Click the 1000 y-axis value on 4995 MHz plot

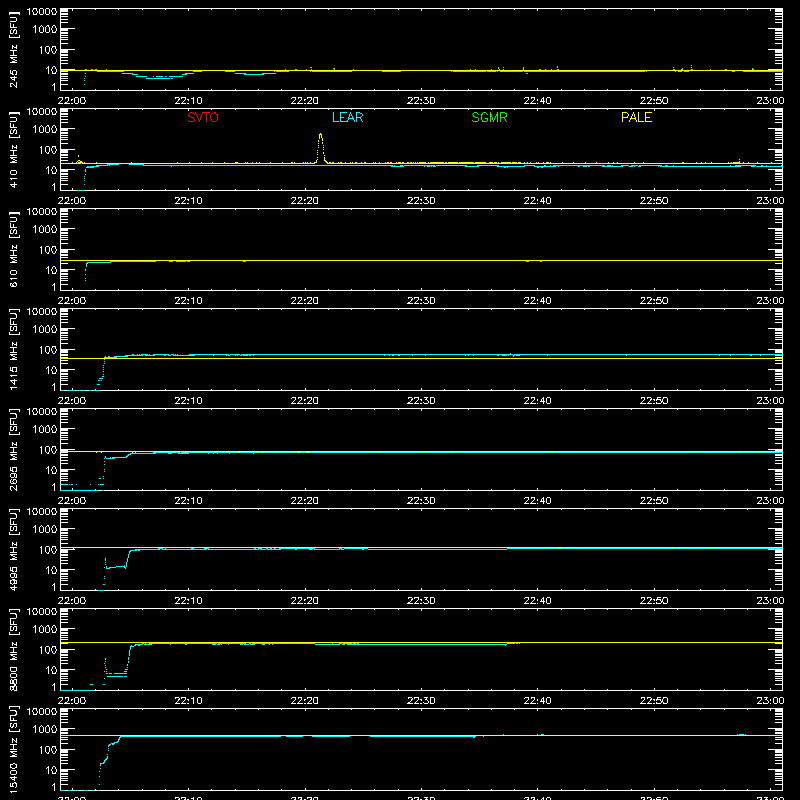pos(45,530)
